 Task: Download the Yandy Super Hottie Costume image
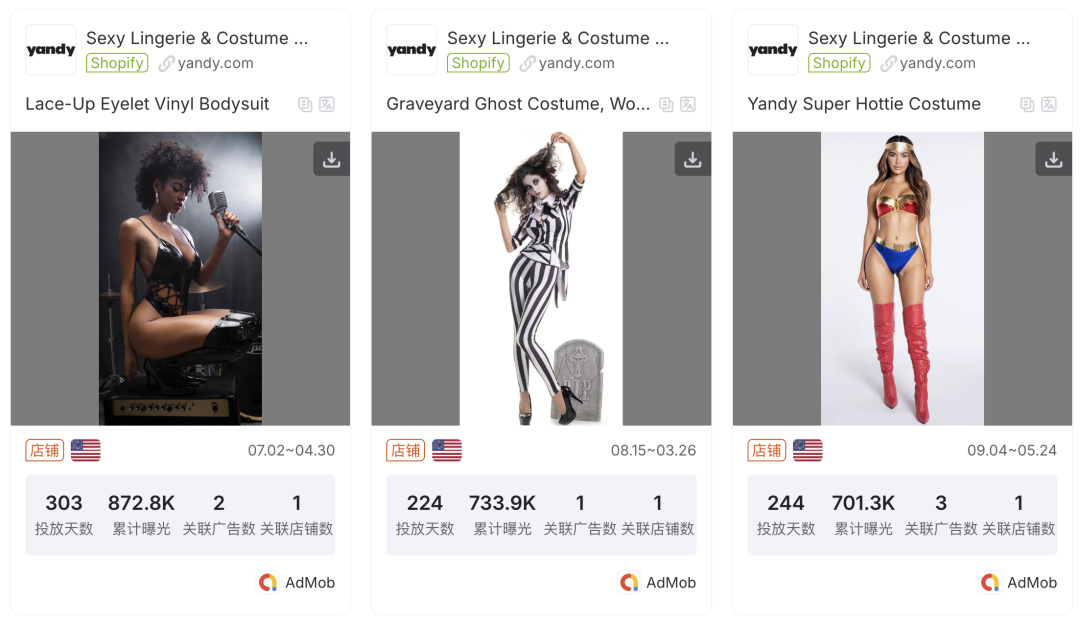(1053, 159)
